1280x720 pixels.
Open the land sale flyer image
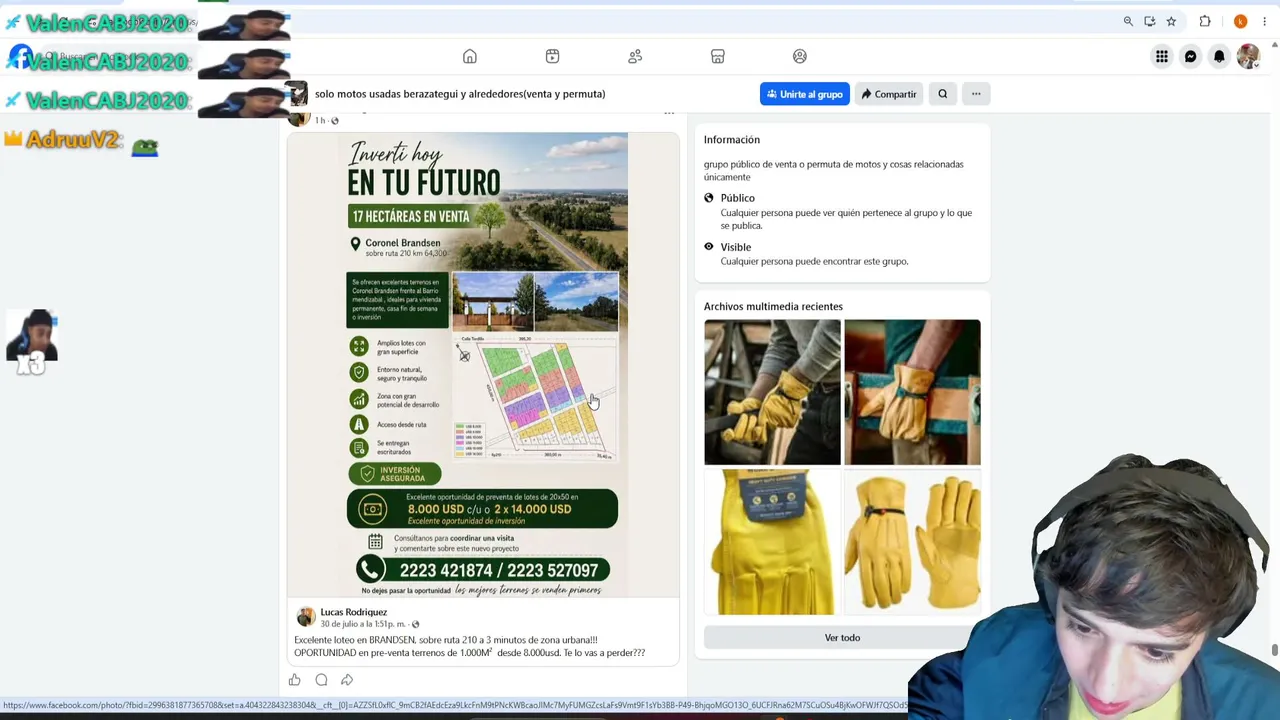[482, 365]
